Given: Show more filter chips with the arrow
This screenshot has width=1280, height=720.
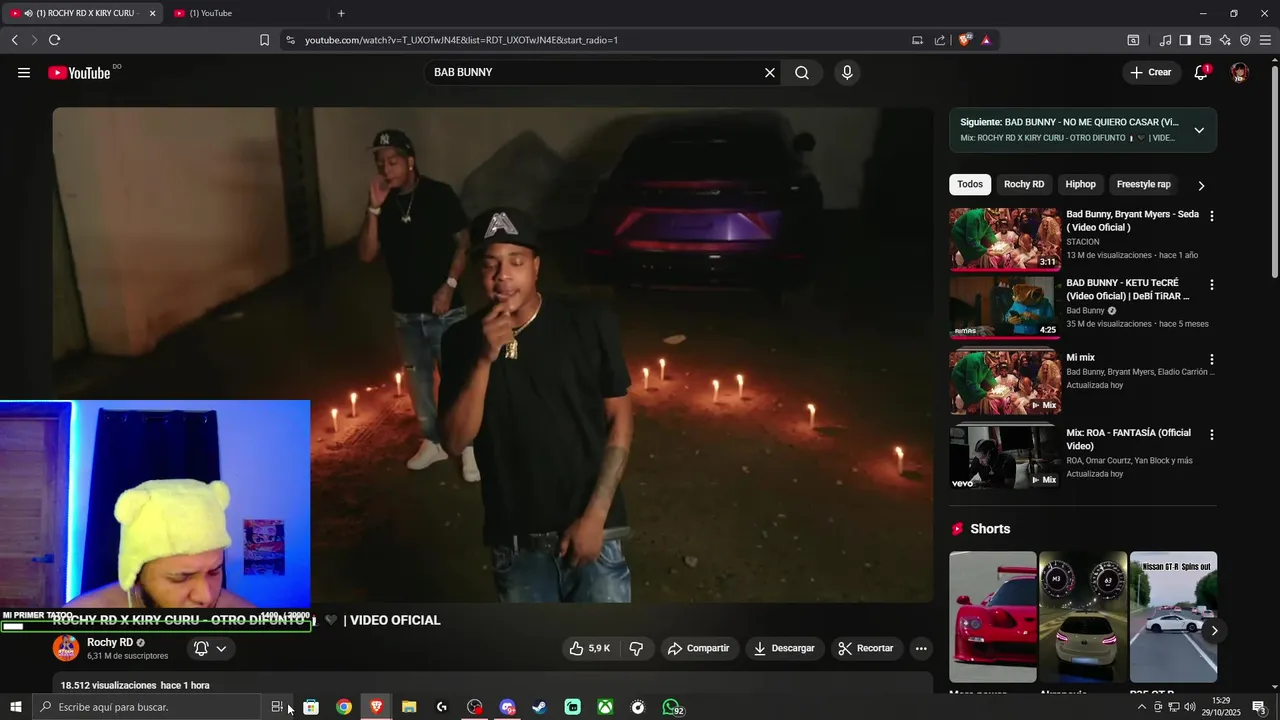Looking at the screenshot, I should point(1201,185).
